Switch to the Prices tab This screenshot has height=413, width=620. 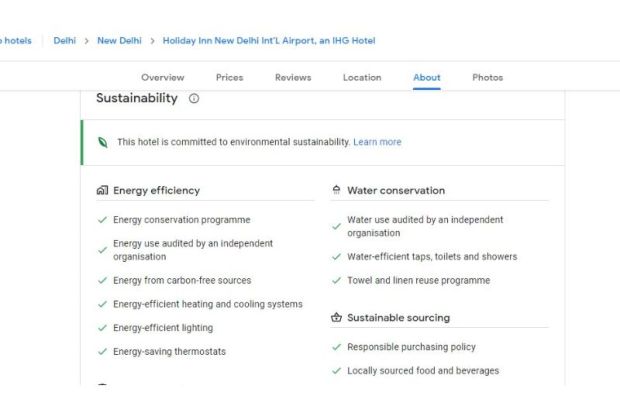[229, 78]
